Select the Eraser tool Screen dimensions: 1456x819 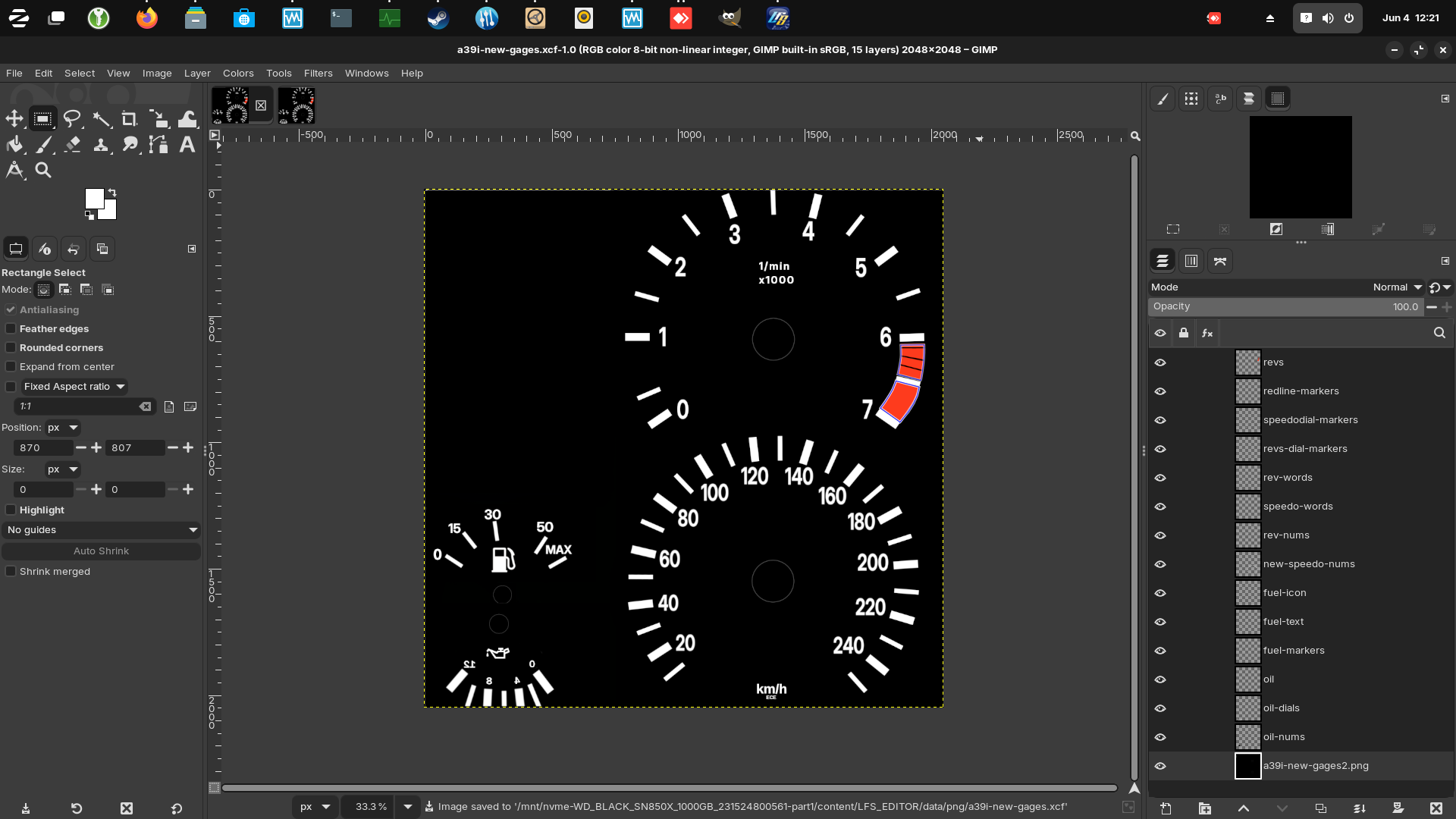72,145
